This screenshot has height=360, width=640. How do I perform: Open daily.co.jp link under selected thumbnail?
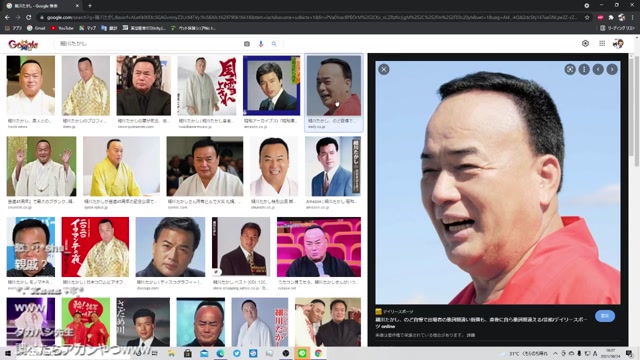pos(317,127)
